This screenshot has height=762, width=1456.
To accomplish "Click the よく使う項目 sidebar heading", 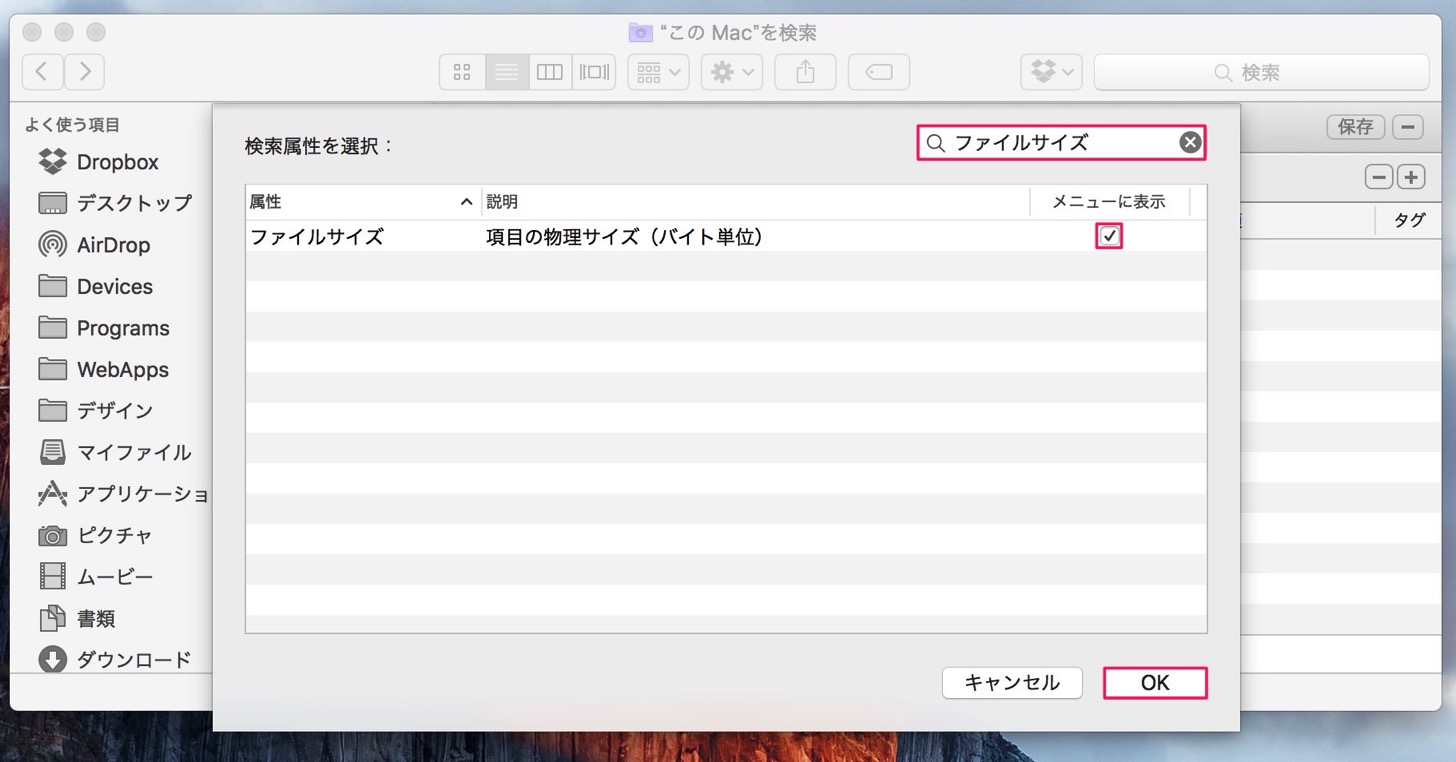I will click(73, 125).
